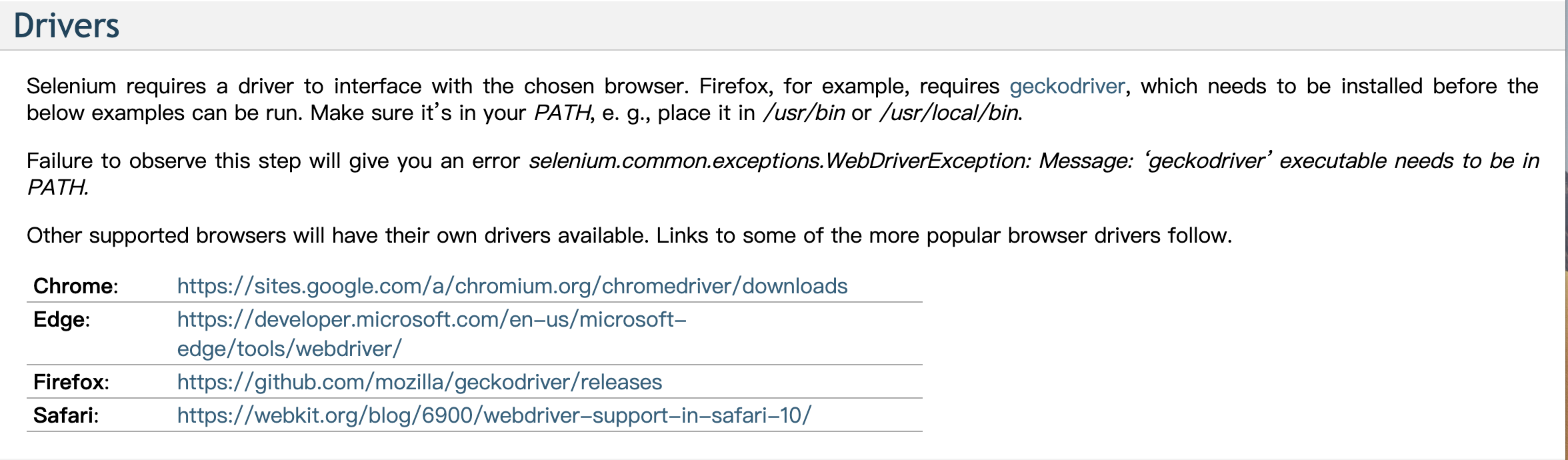The width and height of the screenshot is (1568, 460).
Task: Visit the webkit.org Safari webdriver blog link
Action: [x=494, y=415]
